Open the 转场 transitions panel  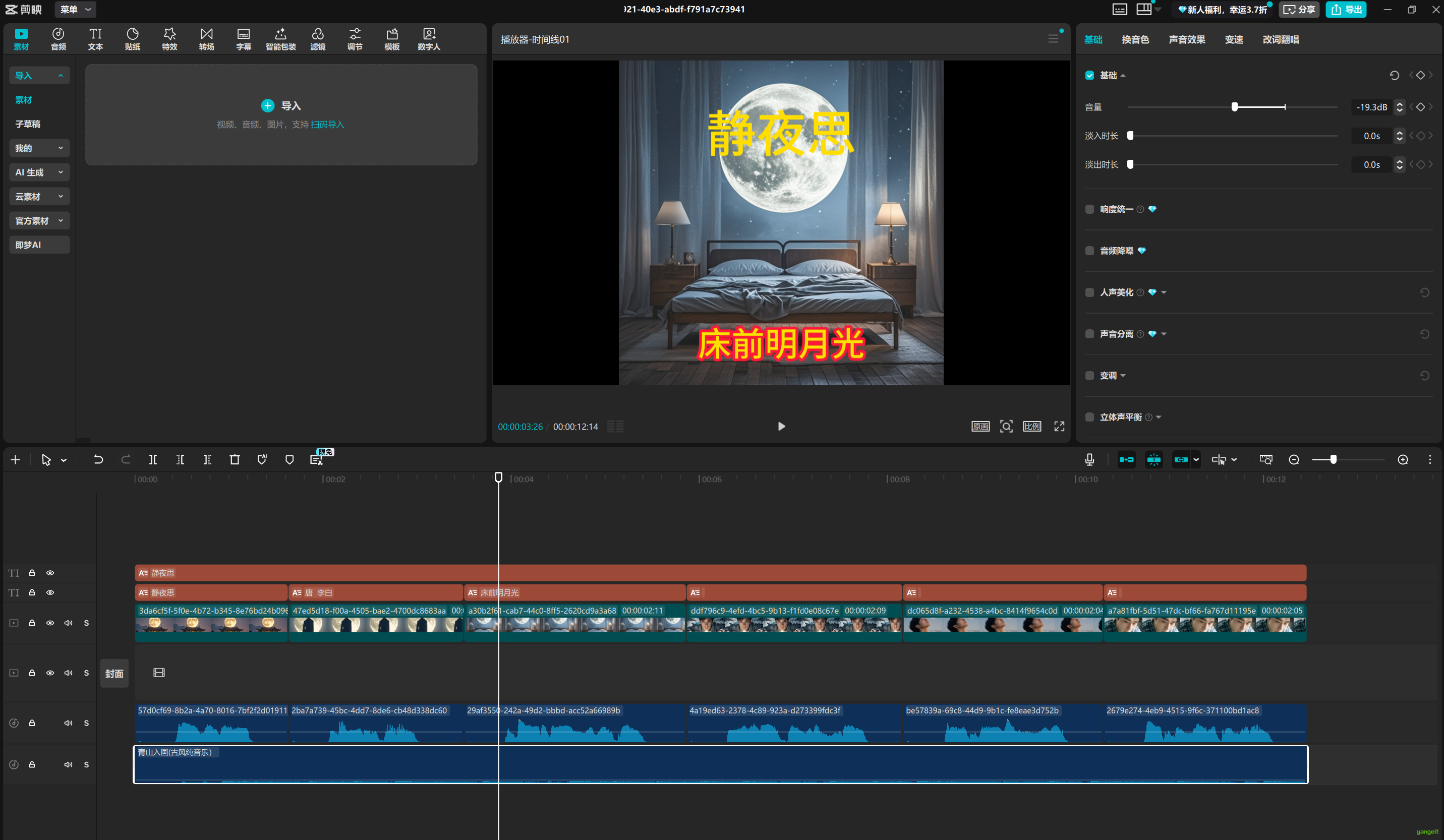pyautogui.click(x=206, y=38)
